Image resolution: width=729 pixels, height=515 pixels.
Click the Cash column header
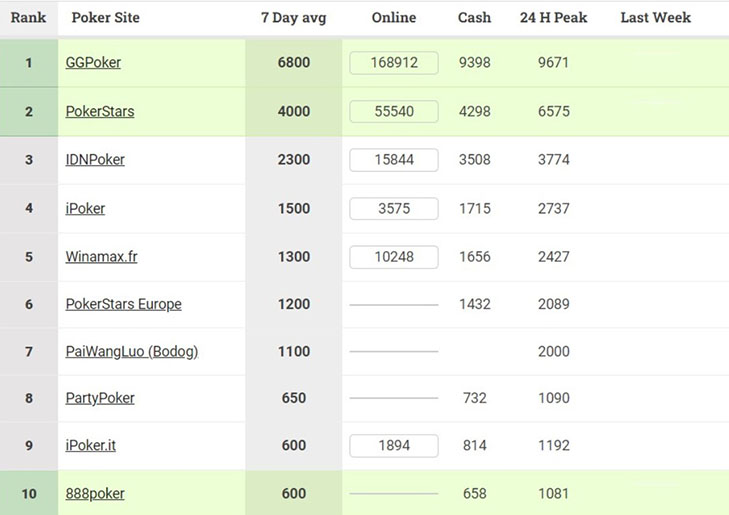point(474,18)
